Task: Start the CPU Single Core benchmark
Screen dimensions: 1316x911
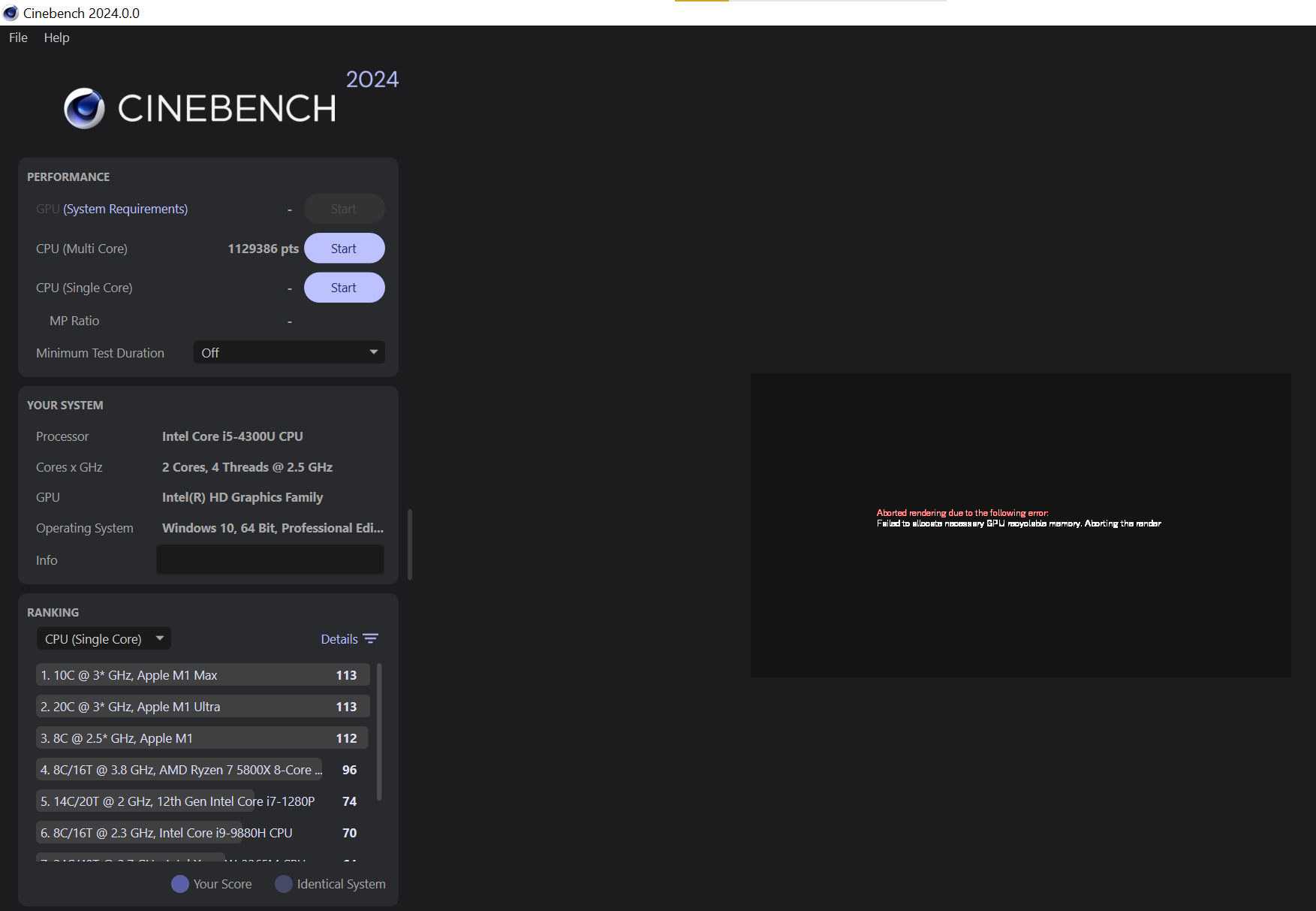Action: point(344,287)
